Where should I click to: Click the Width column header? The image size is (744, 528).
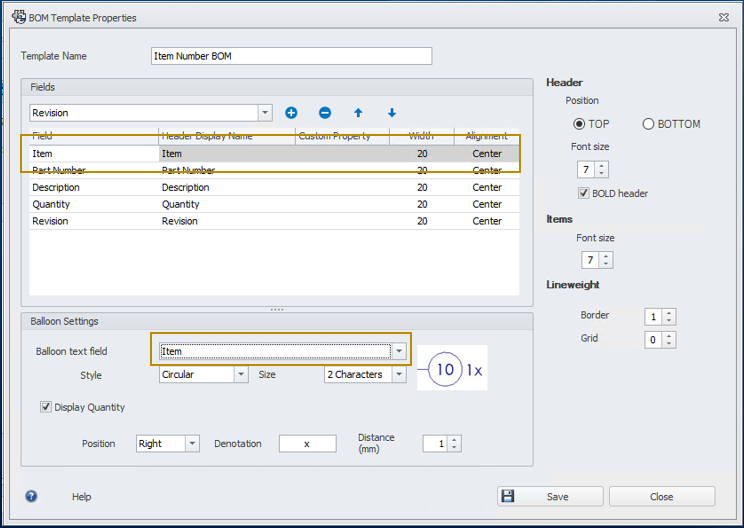[422, 136]
